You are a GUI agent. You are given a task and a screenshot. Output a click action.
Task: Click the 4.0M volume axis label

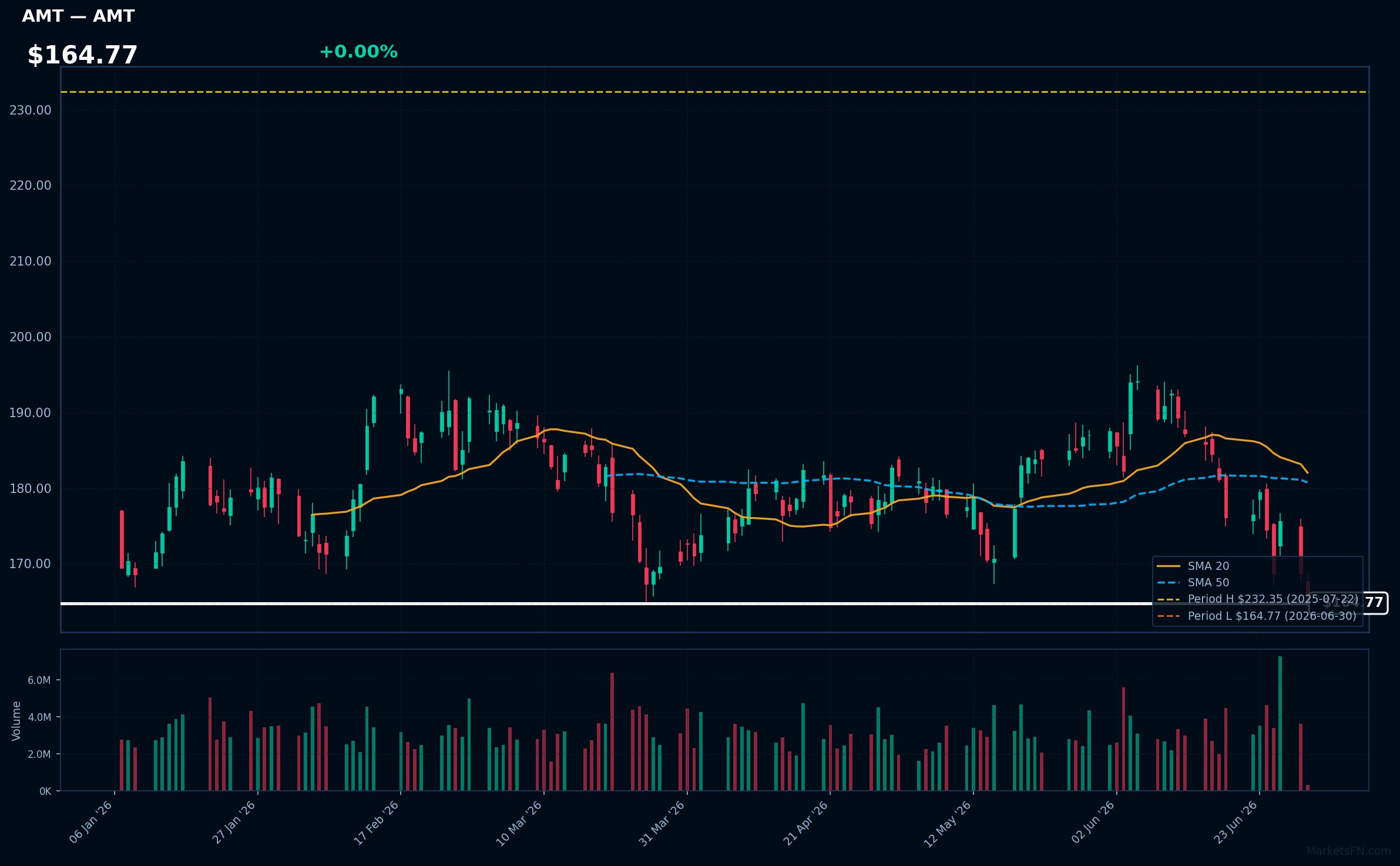39,717
